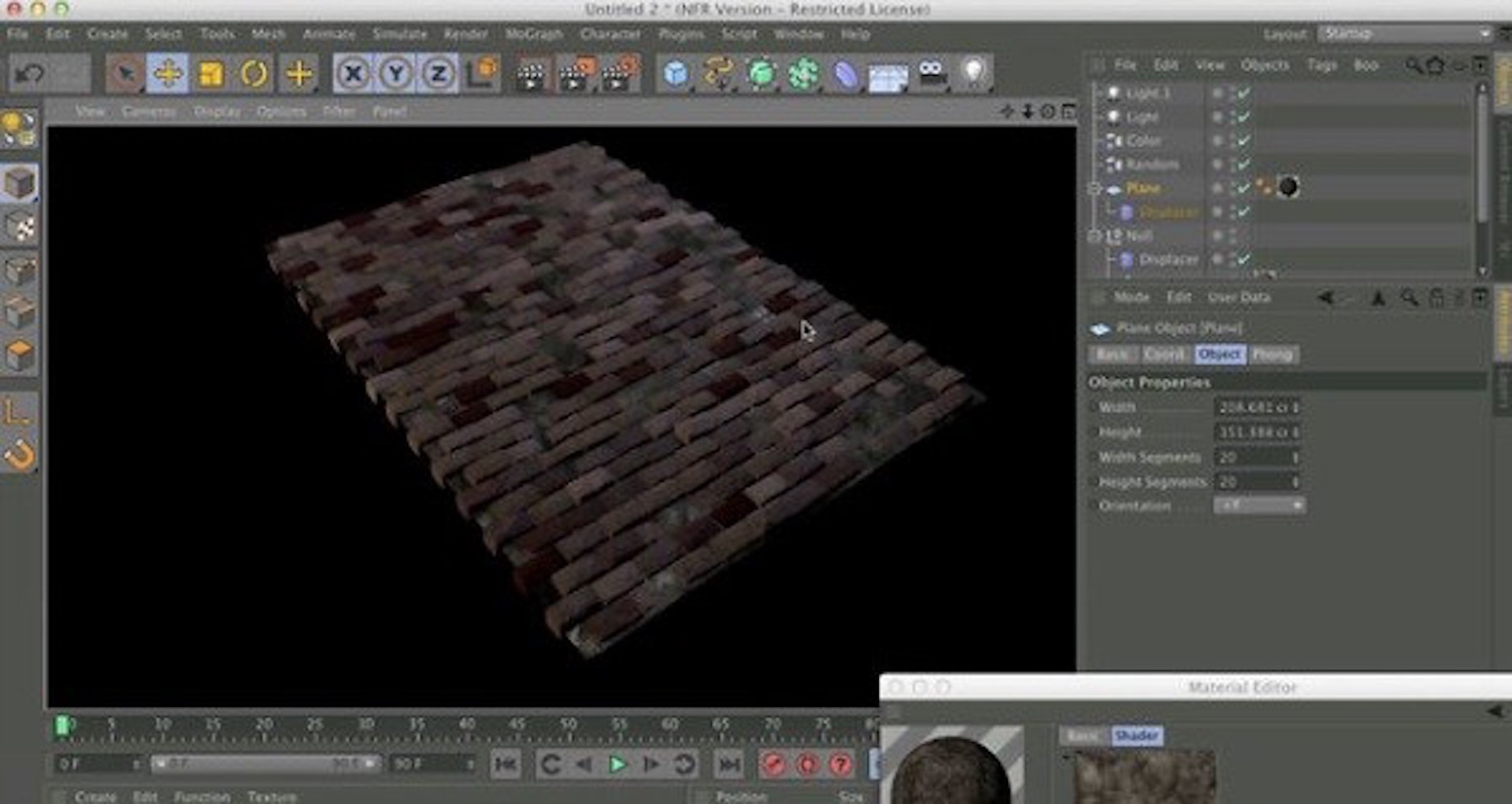Select the Random effector in Object Manager

[x=1152, y=165]
